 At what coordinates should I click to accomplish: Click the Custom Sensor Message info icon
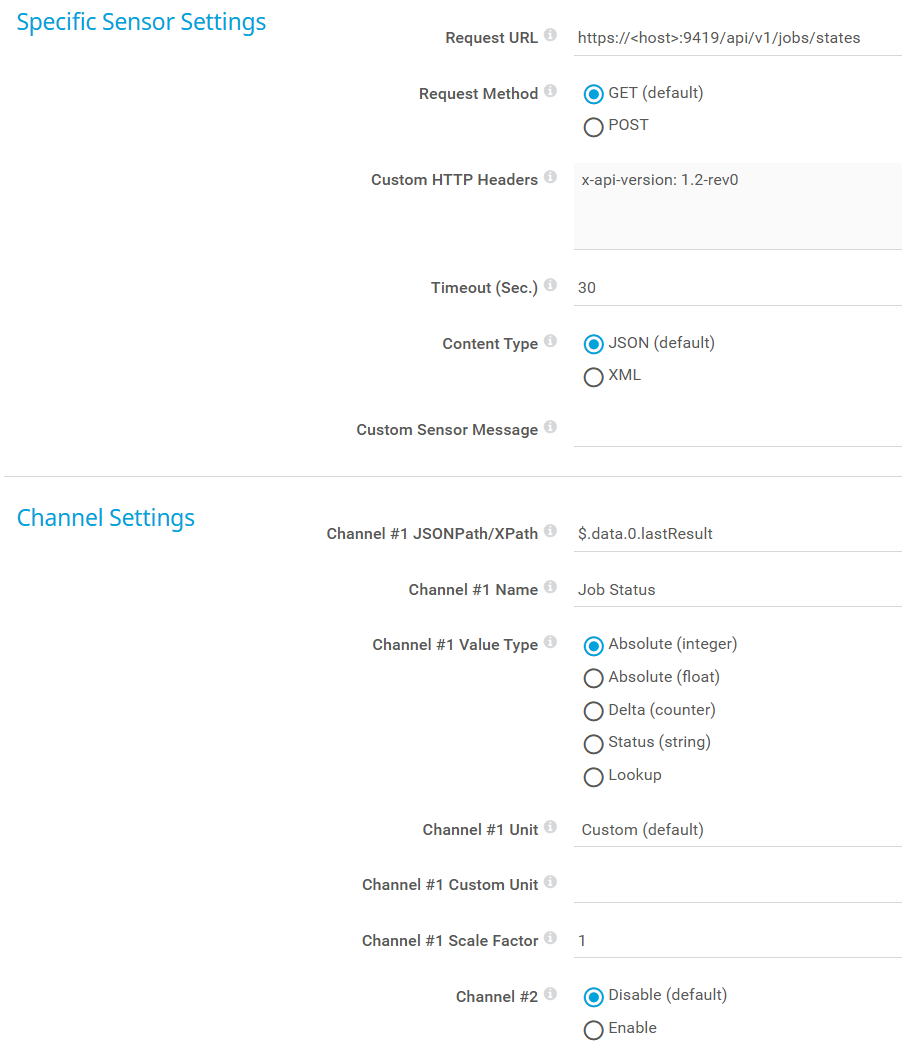(x=551, y=428)
